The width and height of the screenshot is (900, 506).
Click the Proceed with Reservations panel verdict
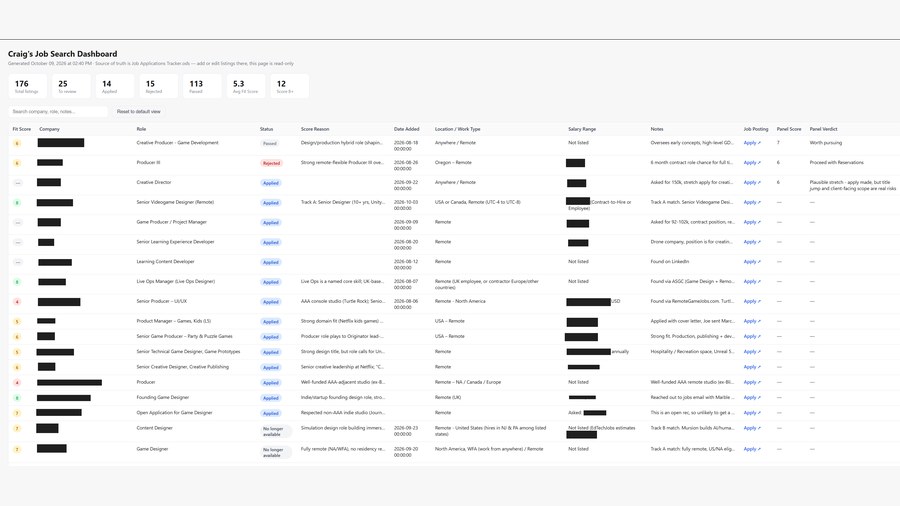pos(836,162)
